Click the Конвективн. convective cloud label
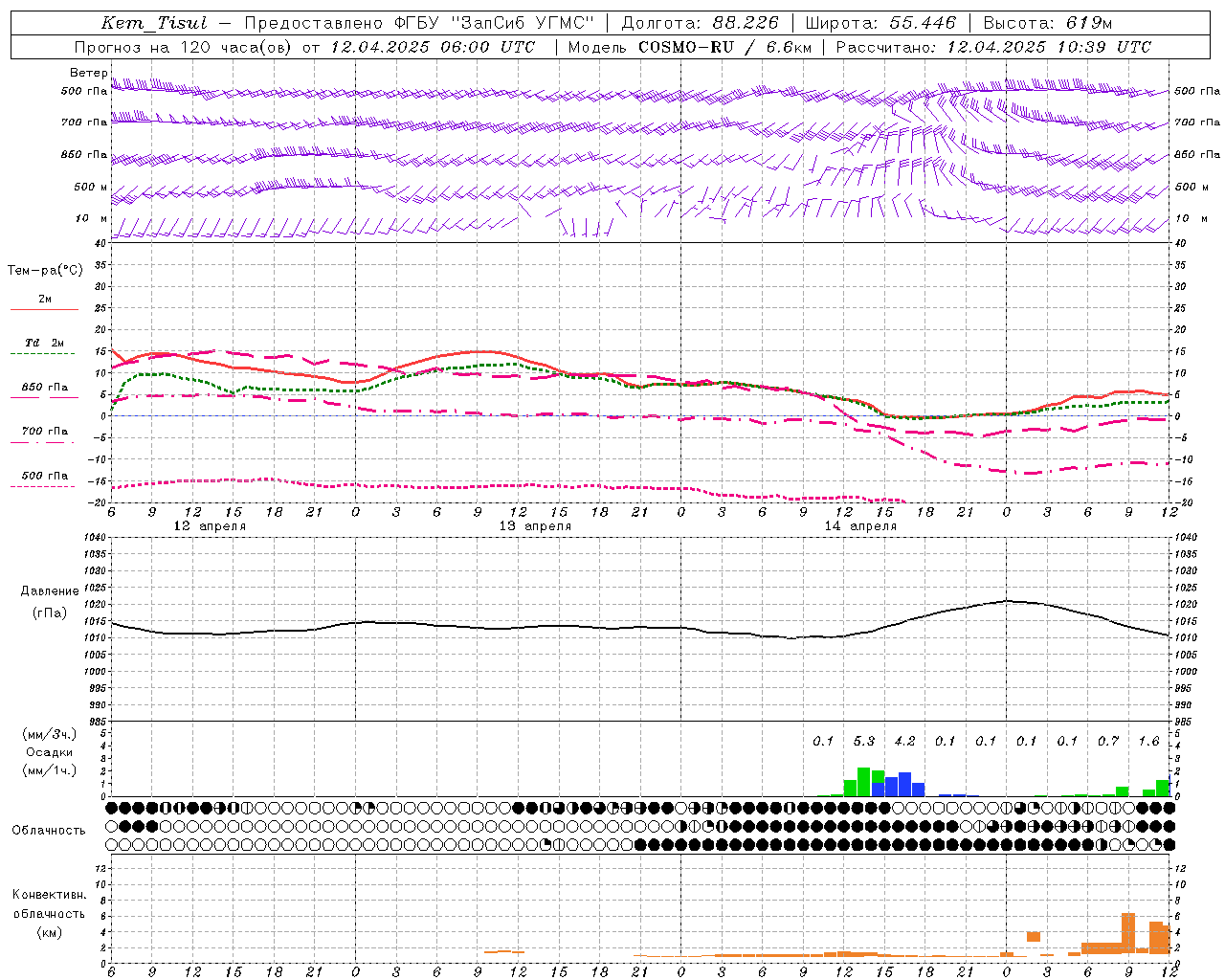Screen dimensions: 1225x980 (x=49, y=895)
